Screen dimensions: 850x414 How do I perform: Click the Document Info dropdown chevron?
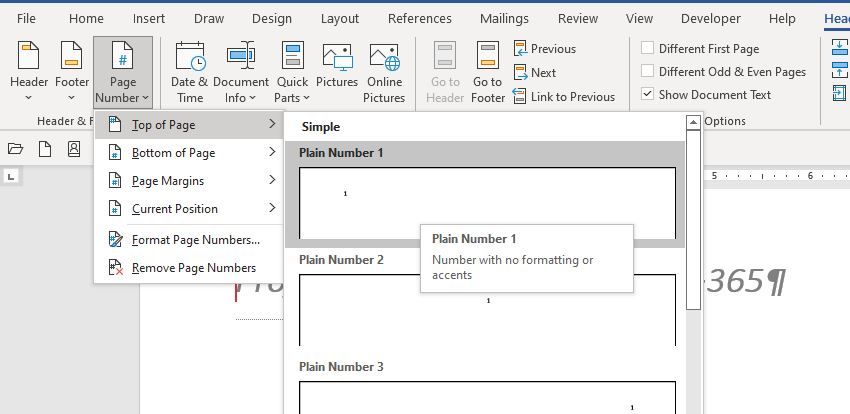point(253,98)
